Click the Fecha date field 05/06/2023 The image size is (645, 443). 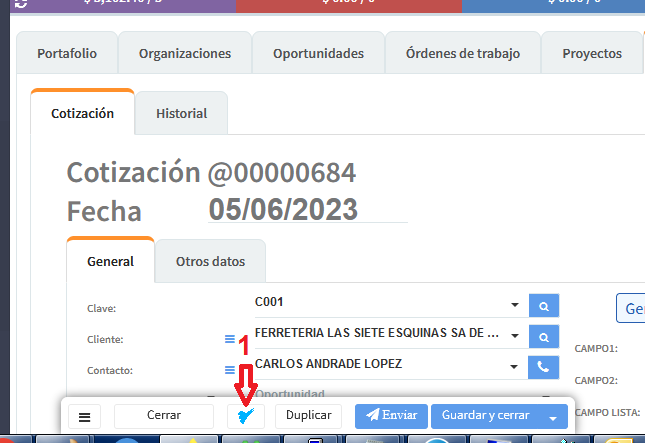pyautogui.click(x=308, y=209)
